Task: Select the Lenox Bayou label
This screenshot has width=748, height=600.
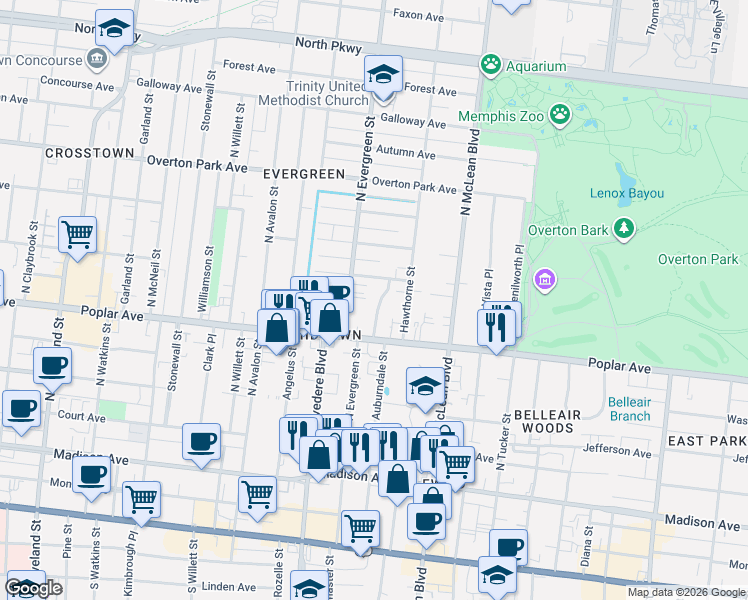Action: 627,193
